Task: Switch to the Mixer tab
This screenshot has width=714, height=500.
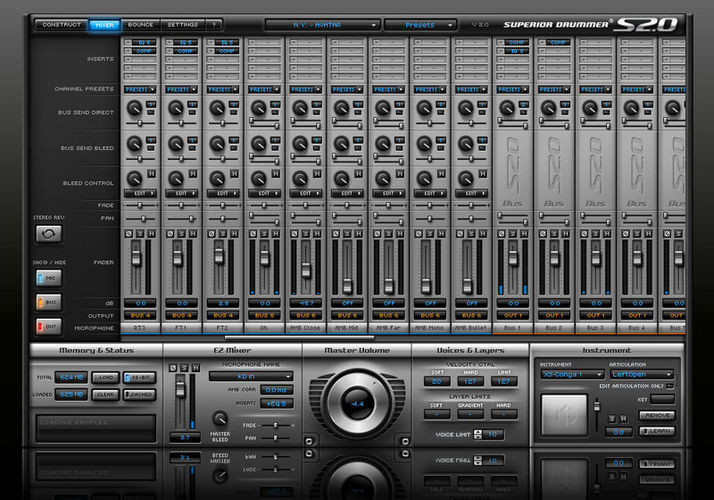Action: (x=105, y=25)
